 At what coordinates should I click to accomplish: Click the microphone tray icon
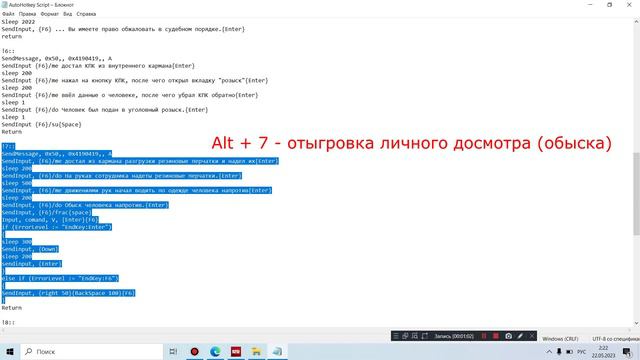559,351
